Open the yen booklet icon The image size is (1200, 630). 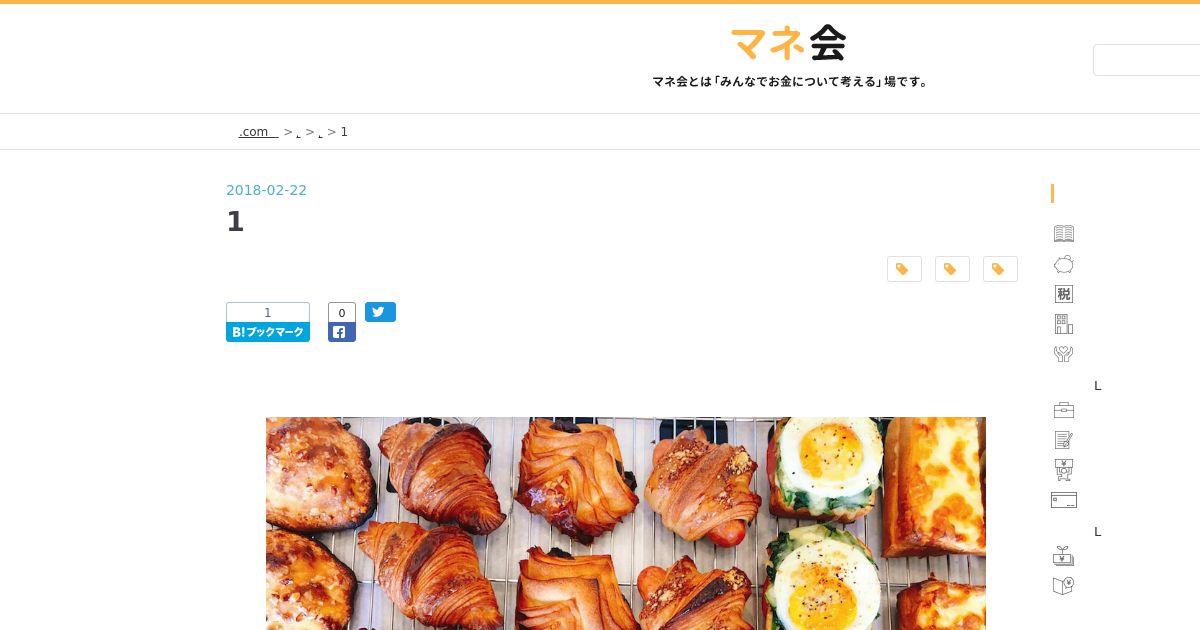[x=1063, y=586]
